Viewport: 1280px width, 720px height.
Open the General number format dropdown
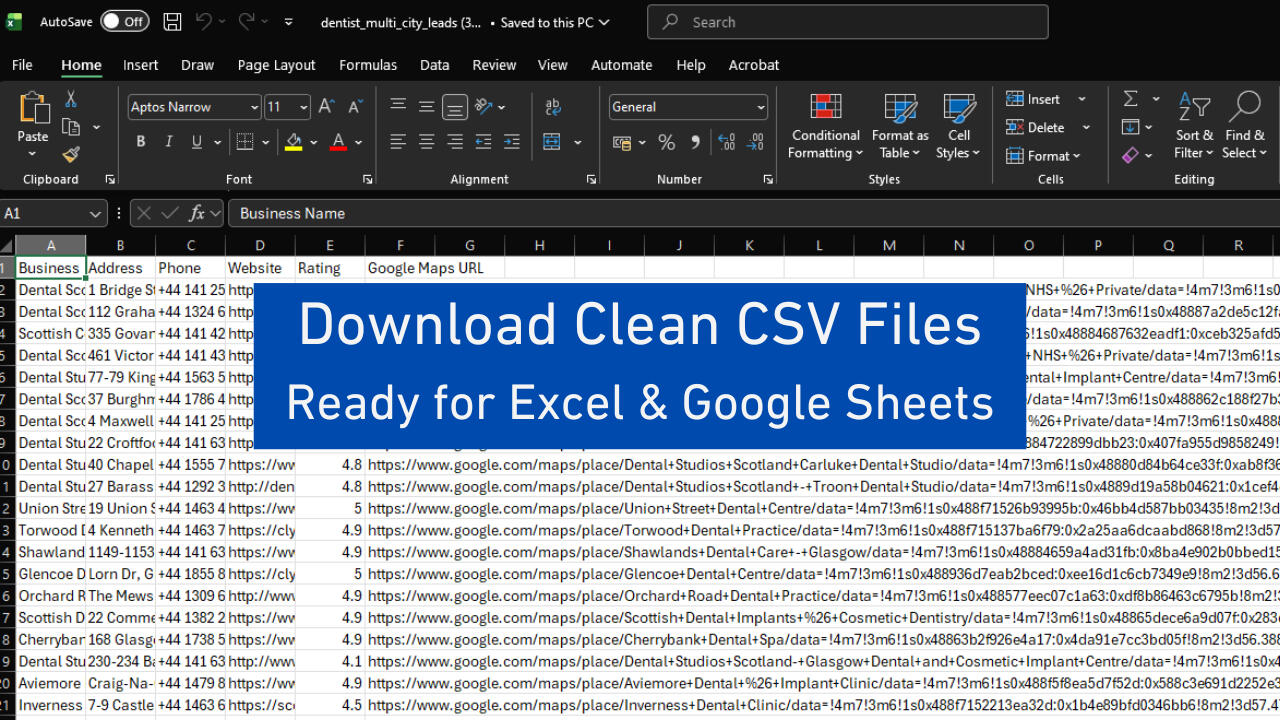pos(761,107)
